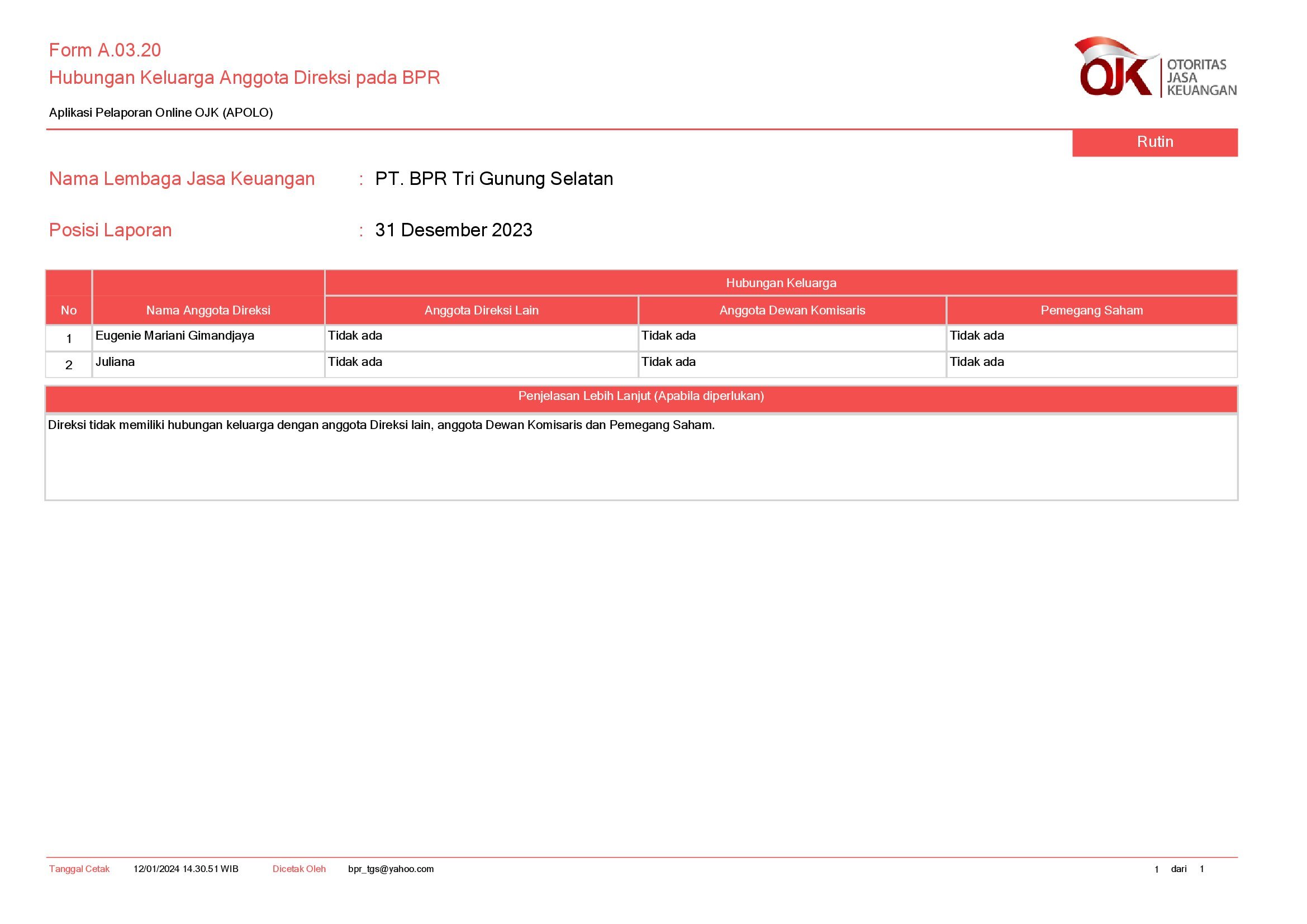The width and height of the screenshot is (1307, 924).
Task: Click the OJK logo
Action: (1154, 67)
